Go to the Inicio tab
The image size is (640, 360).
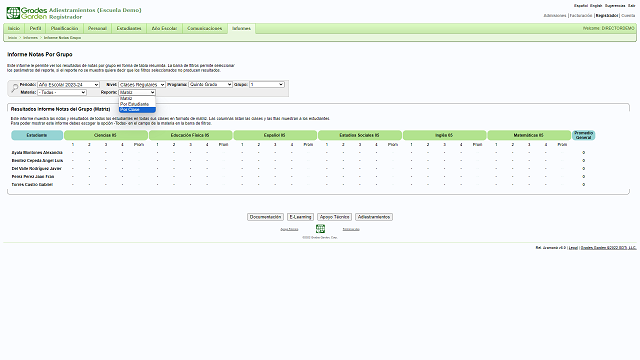pyautogui.click(x=14, y=29)
